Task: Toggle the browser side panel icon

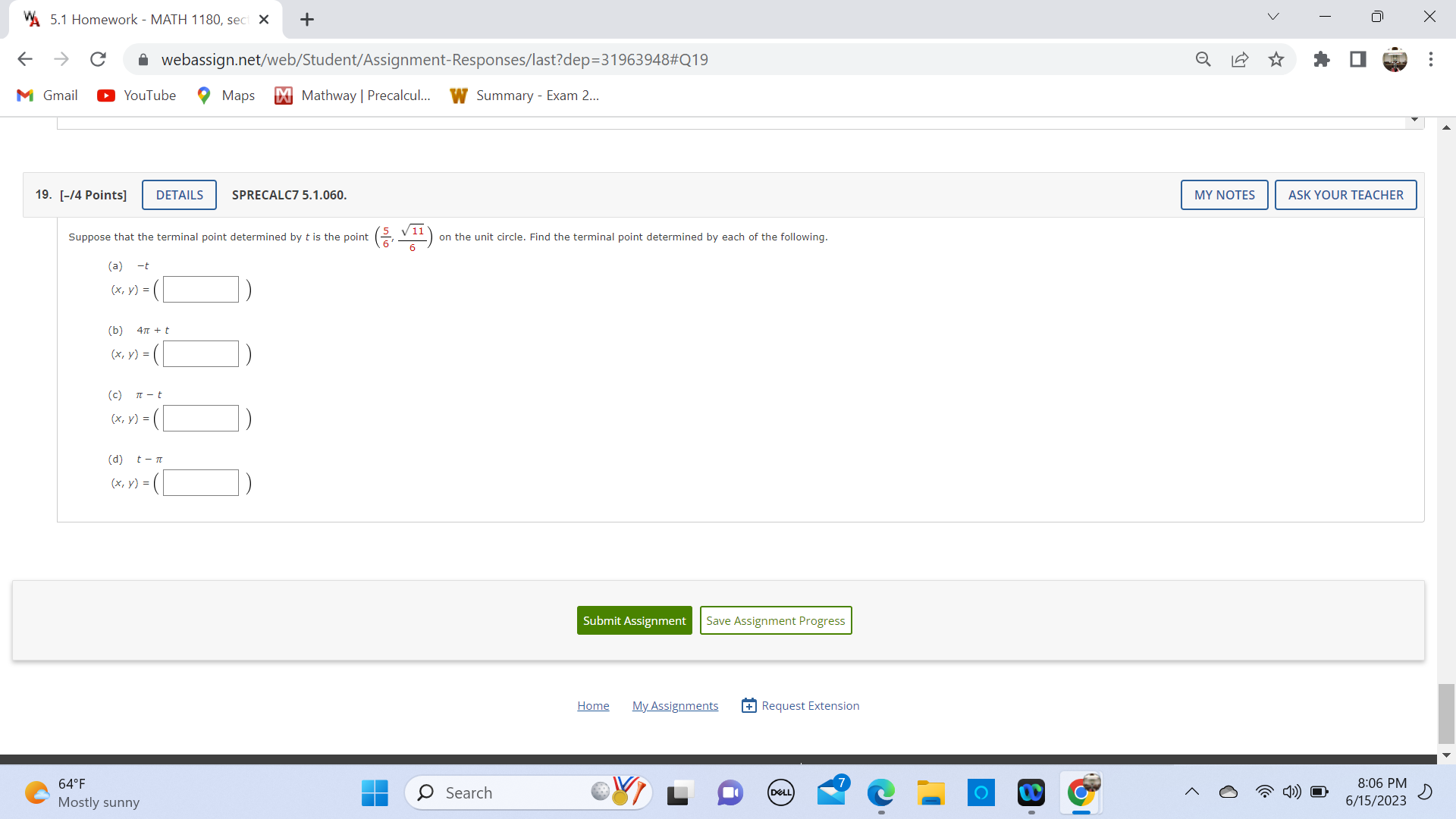Action: coord(1358,59)
